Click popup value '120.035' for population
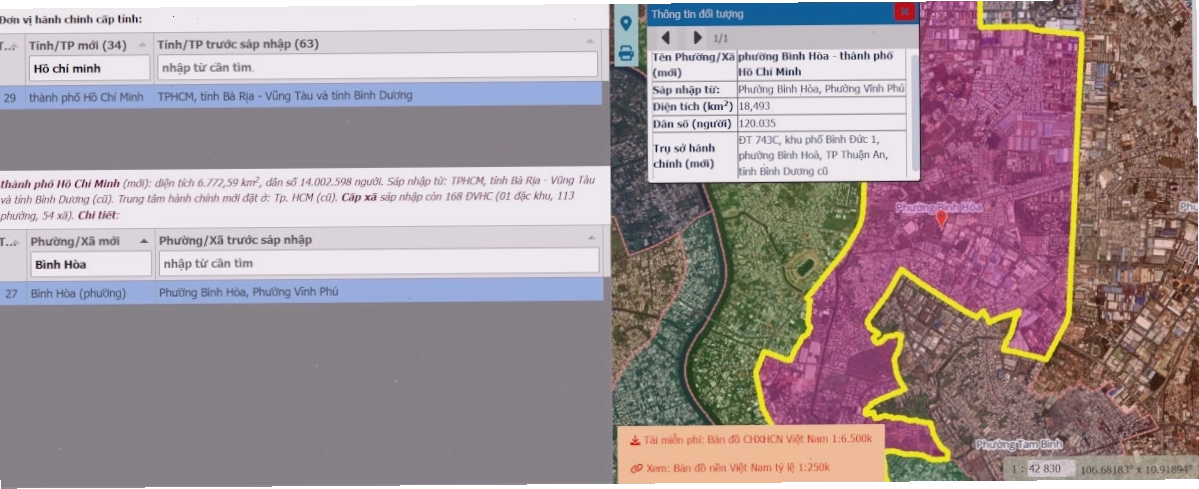Viewport: 1199px width, 489px height. coord(758,123)
